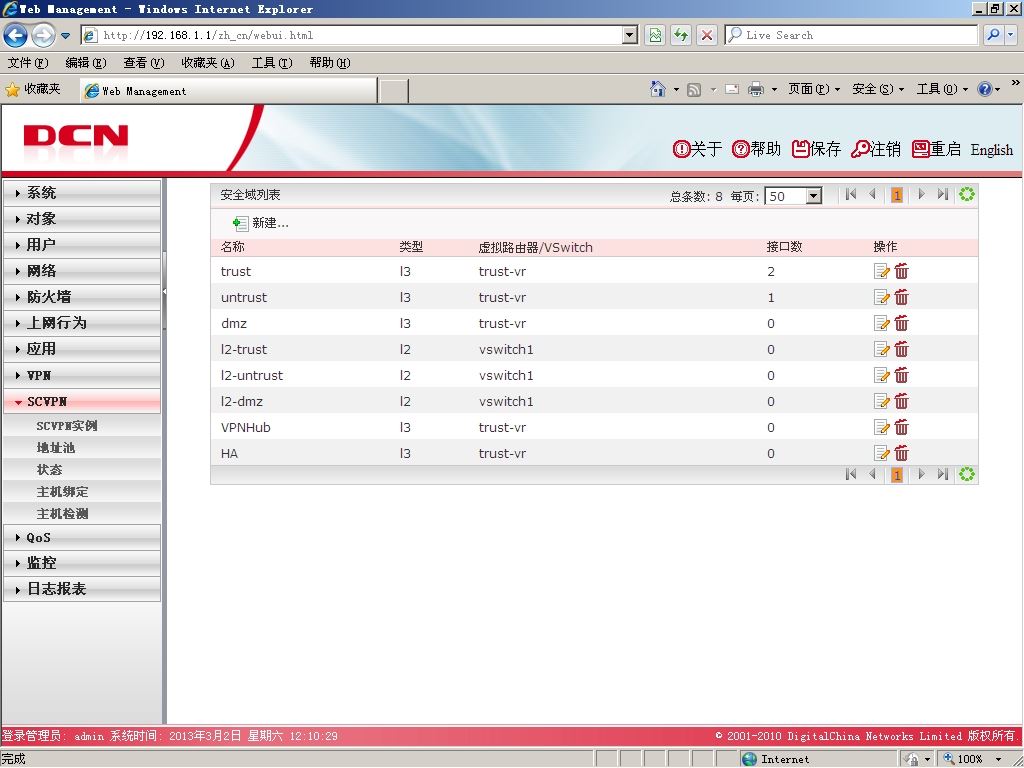
Task: Open the 帮助(H) menu
Action: pyautogui.click(x=330, y=63)
